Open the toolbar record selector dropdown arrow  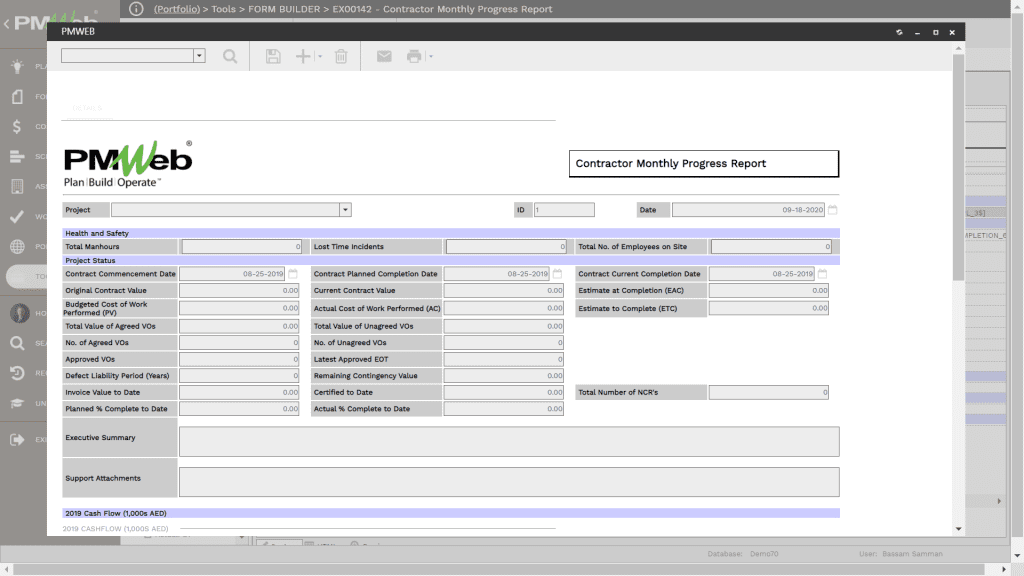click(199, 56)
